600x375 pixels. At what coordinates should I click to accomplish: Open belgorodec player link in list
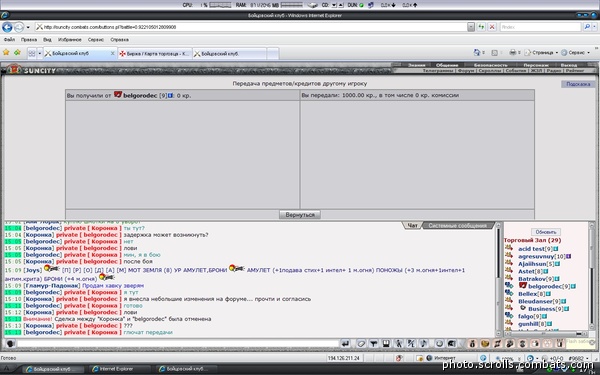coord(546,286)
